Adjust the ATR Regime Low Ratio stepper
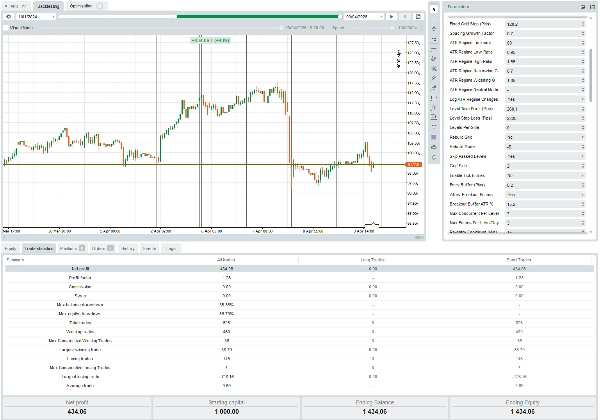Image resolution: width=600 pixels, height=420 pixels. click(x=583, y=52)
